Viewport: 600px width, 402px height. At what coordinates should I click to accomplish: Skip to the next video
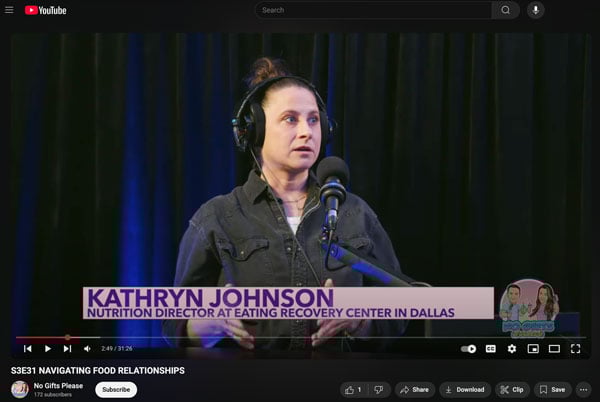click(67, 349)
